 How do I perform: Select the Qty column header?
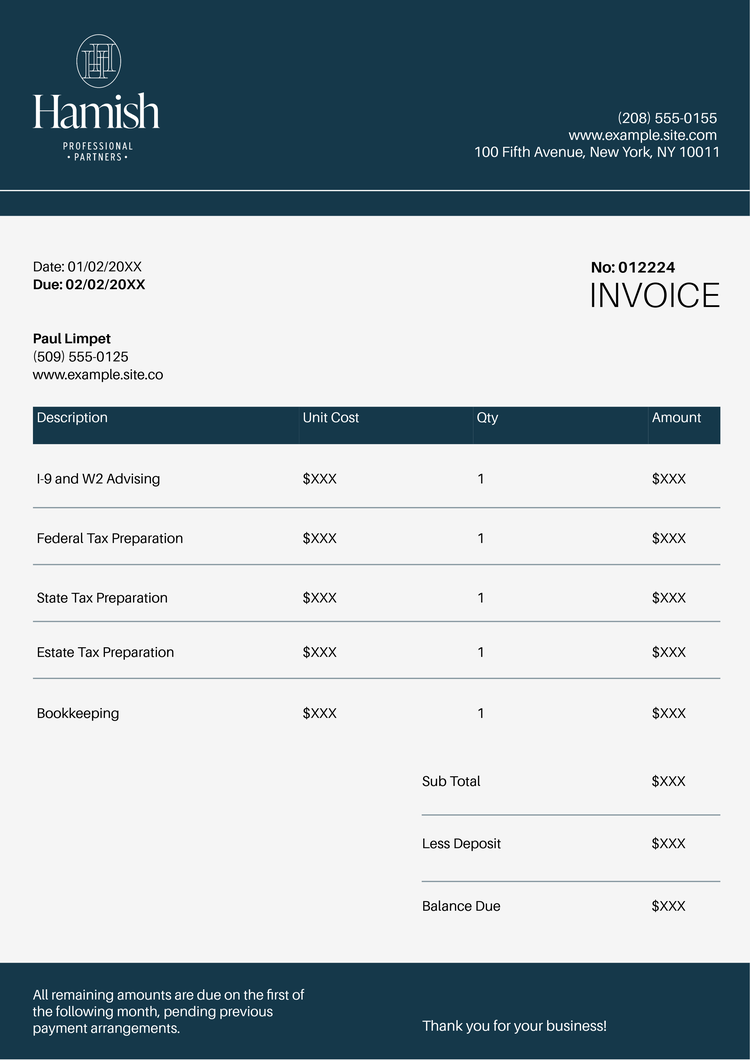point(487,418)
